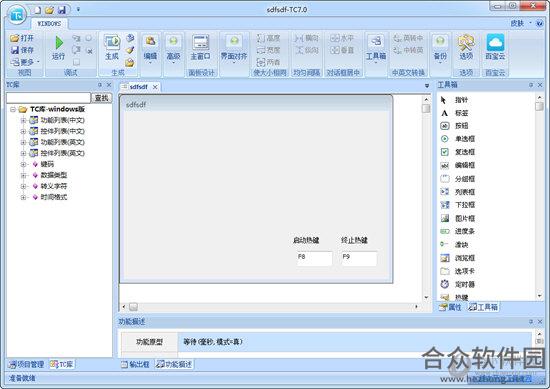The image size is (550, 389).
Task: Expand the 功能列表(英文) tree node
Action: (x=23, y=142)
